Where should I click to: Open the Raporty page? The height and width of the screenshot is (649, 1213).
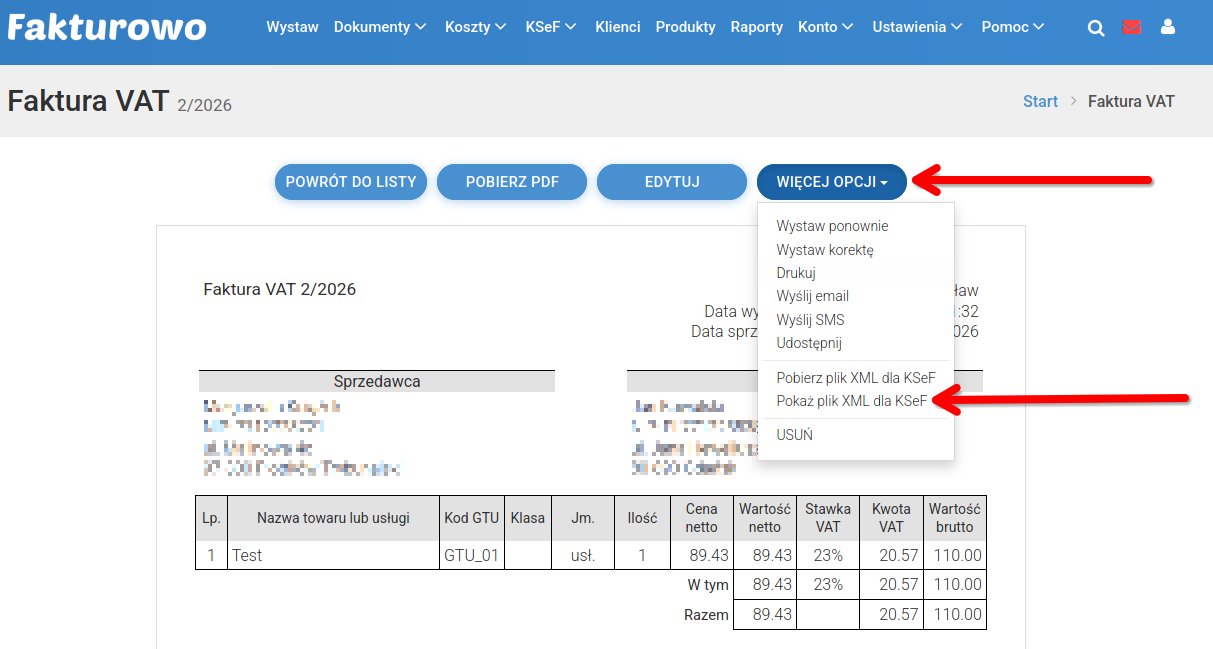(x=756, y=27)
